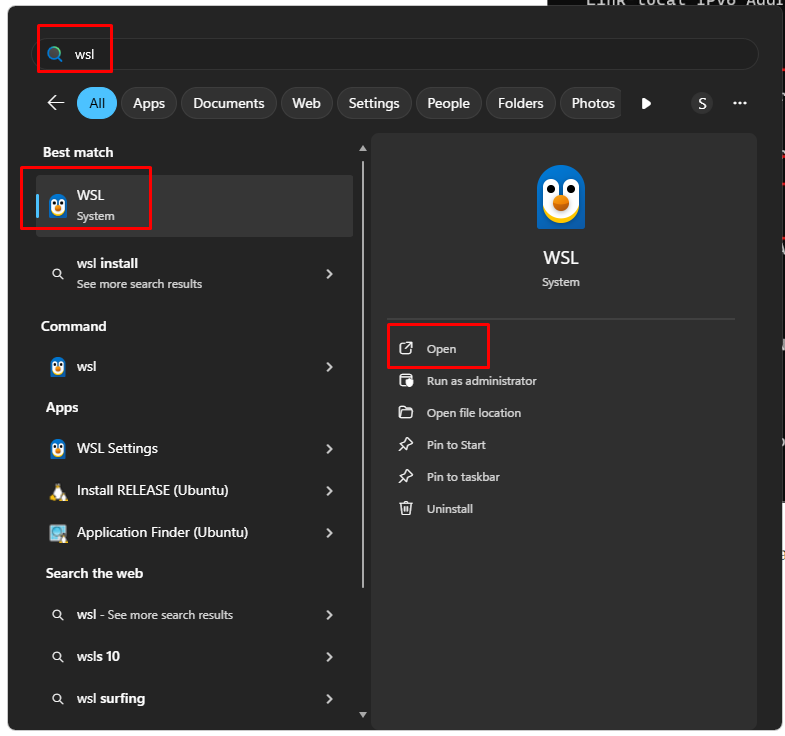Click the magnifier icon beside wsl surfing
The height and width of the screenshot is (736, 785).
coord(58,699)
